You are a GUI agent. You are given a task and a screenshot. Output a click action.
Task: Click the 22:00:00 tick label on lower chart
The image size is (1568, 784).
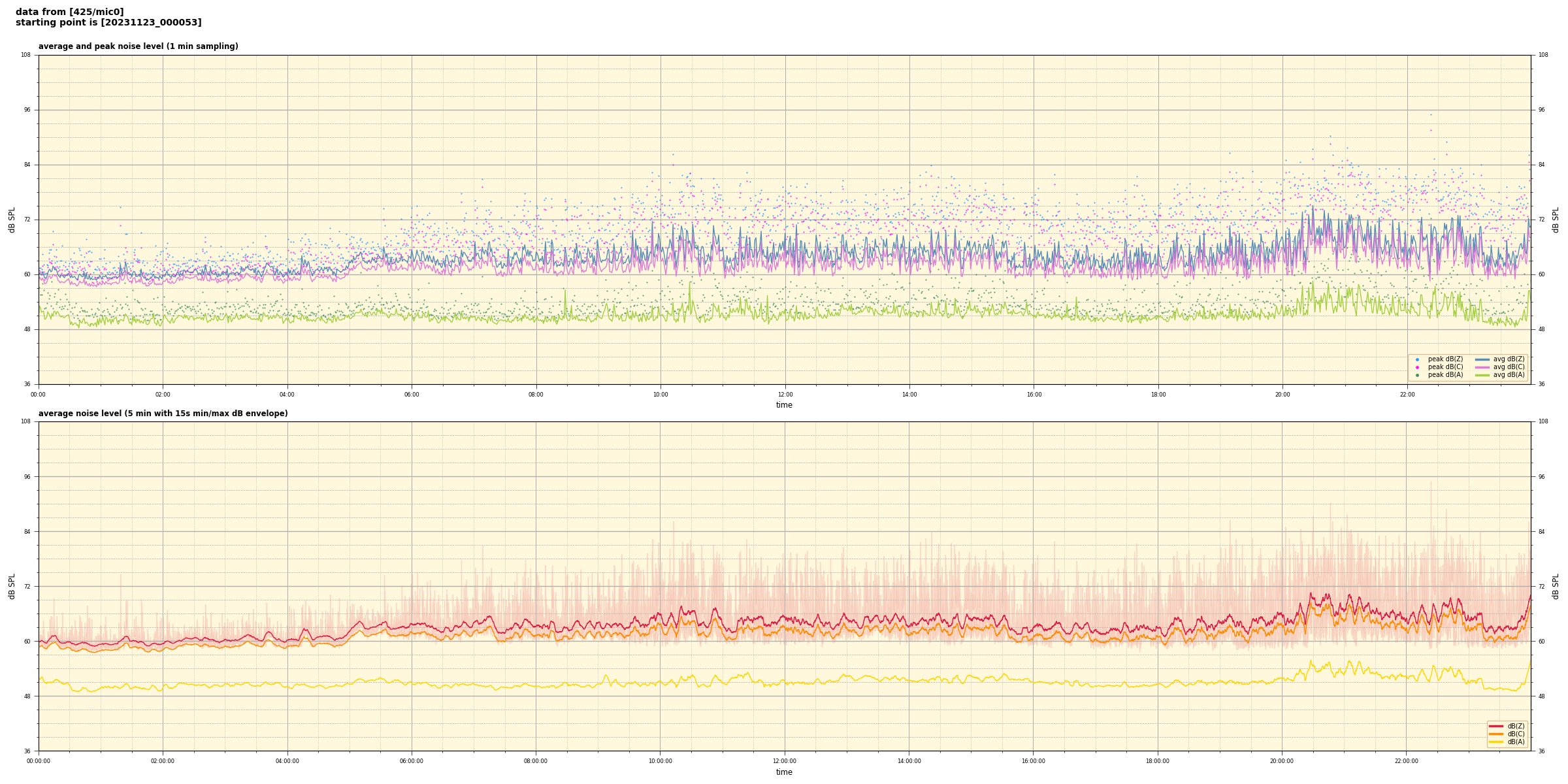tap(1407, 761)
